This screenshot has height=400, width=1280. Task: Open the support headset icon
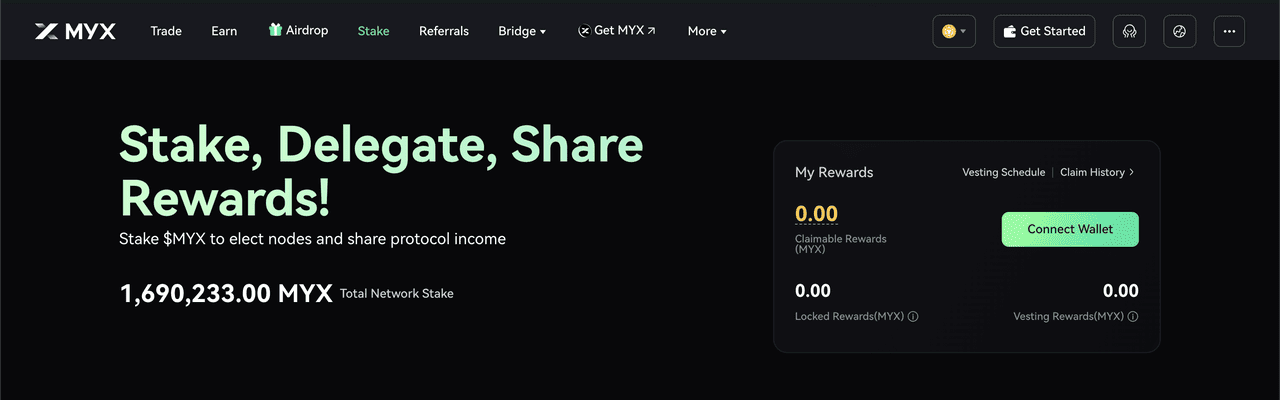pos(1130,31)
